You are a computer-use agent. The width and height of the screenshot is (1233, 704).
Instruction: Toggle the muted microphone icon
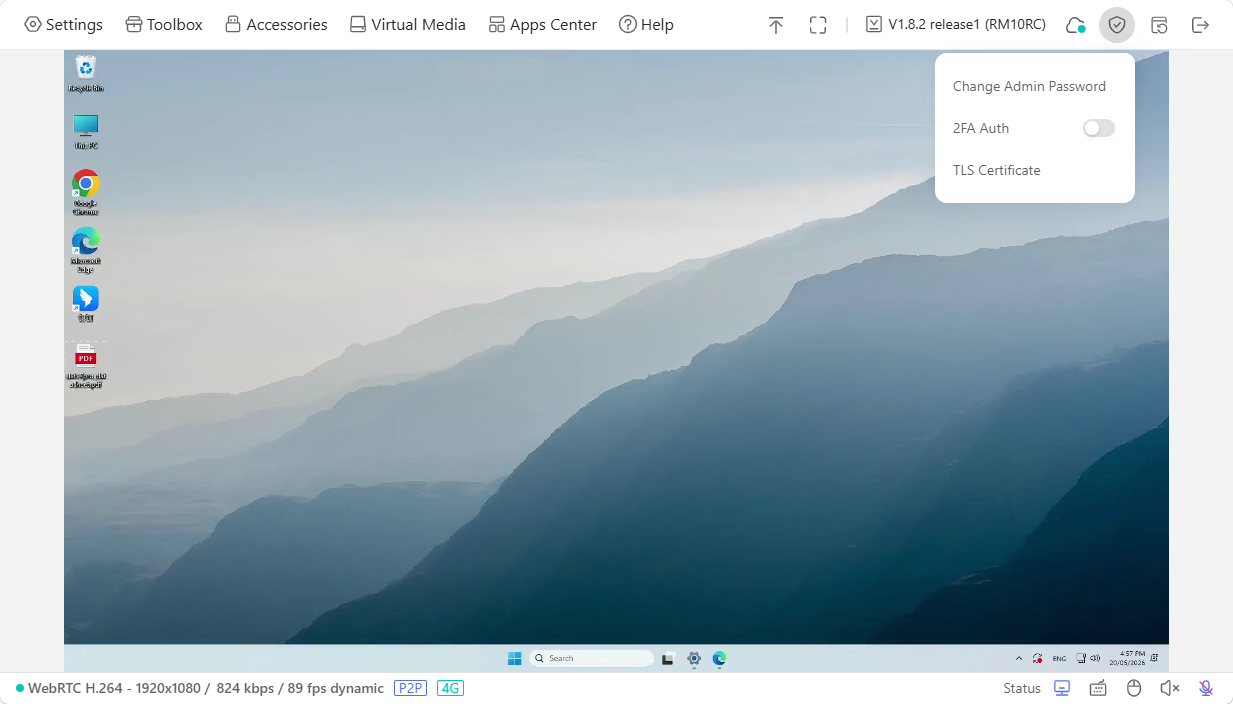1206,688
